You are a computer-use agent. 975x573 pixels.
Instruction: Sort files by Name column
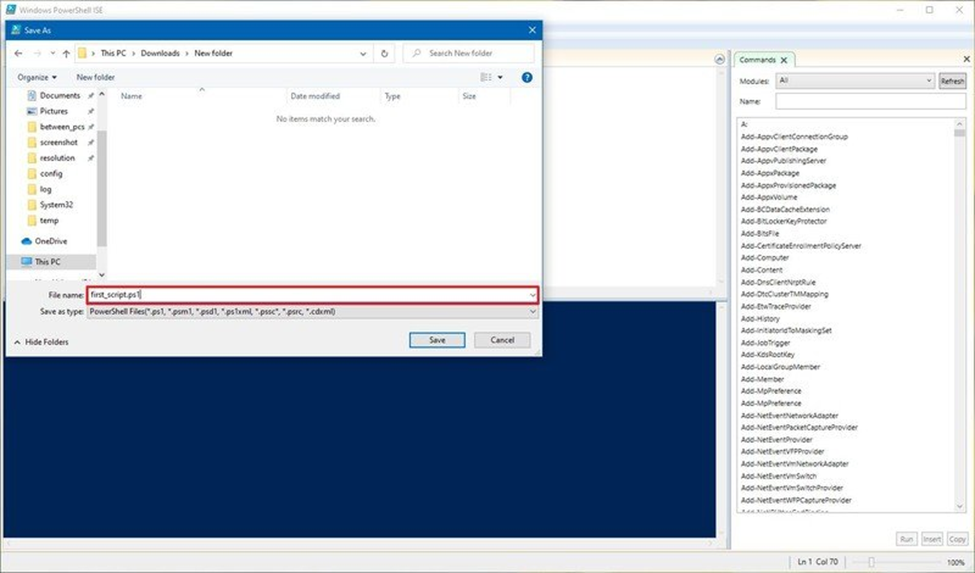131,96
